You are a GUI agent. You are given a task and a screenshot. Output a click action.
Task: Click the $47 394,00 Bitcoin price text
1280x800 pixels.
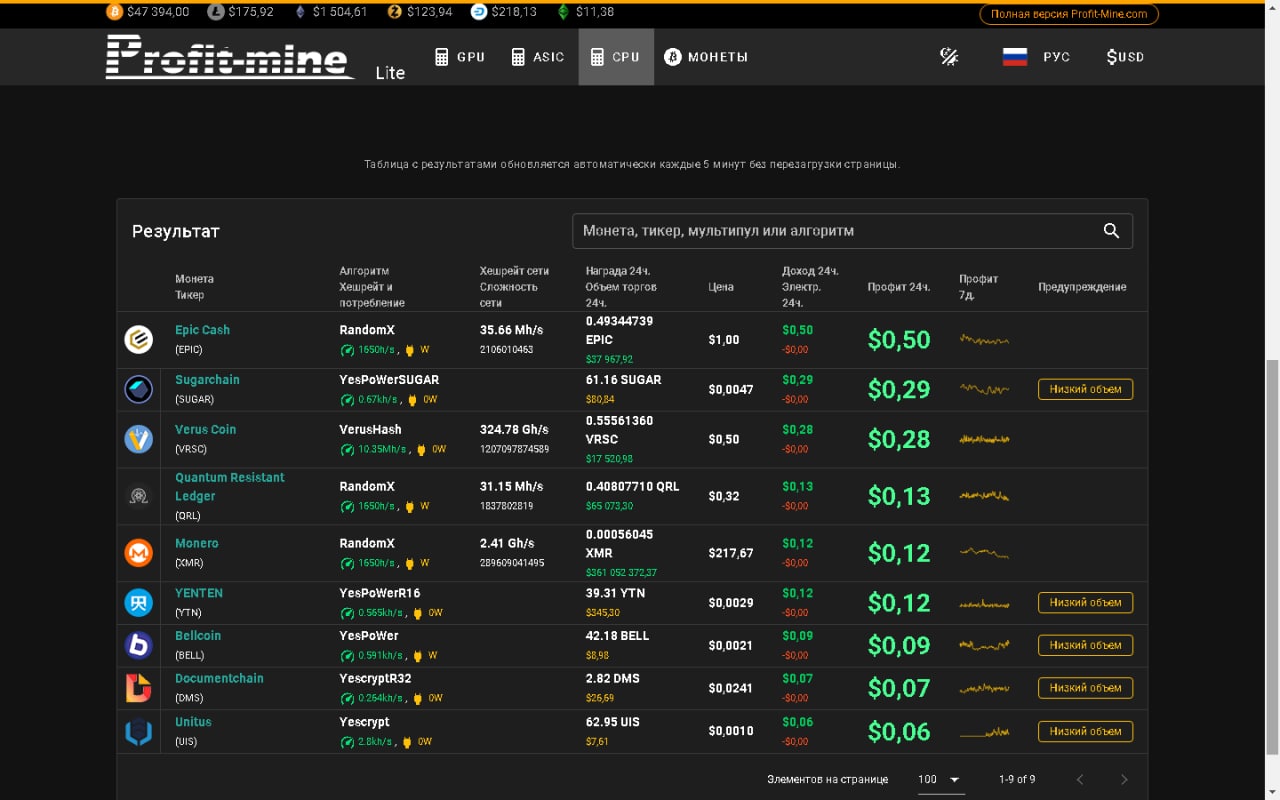click(x=158, y=12)
